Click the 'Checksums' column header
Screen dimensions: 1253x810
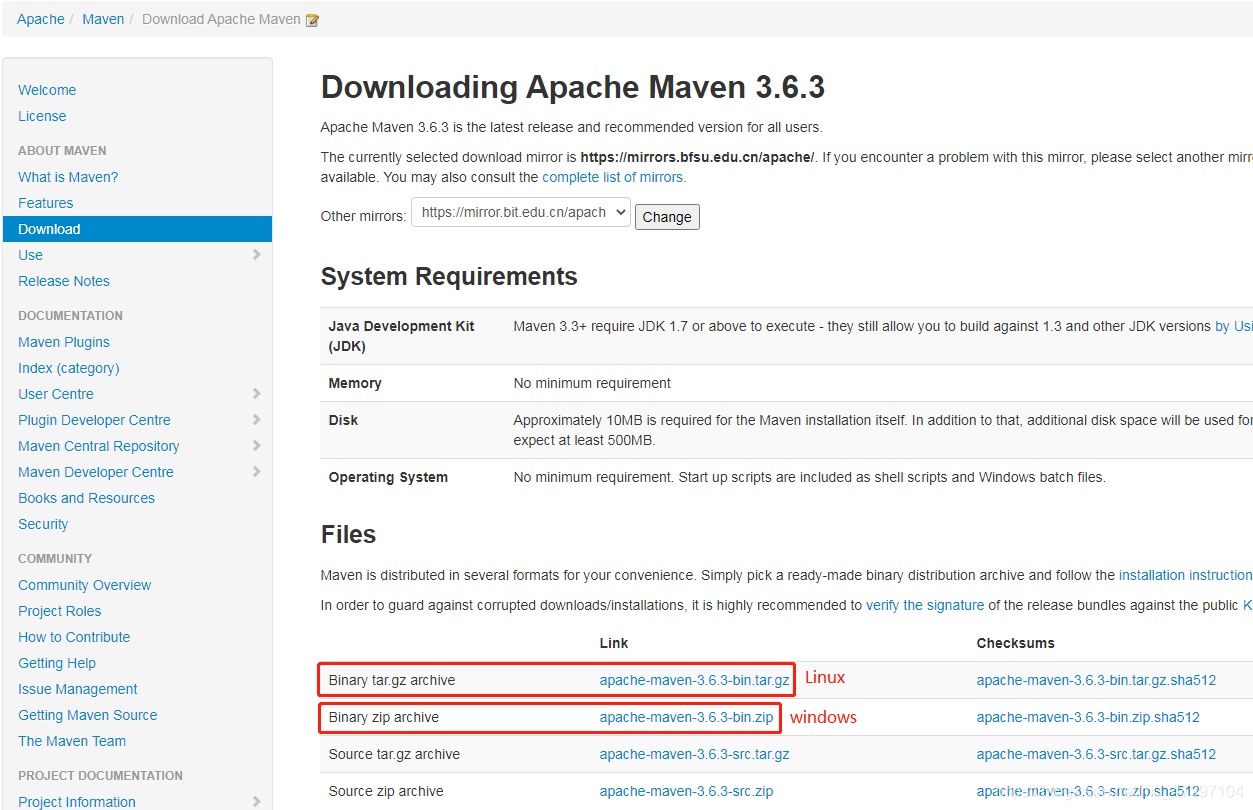(1016, 643)
